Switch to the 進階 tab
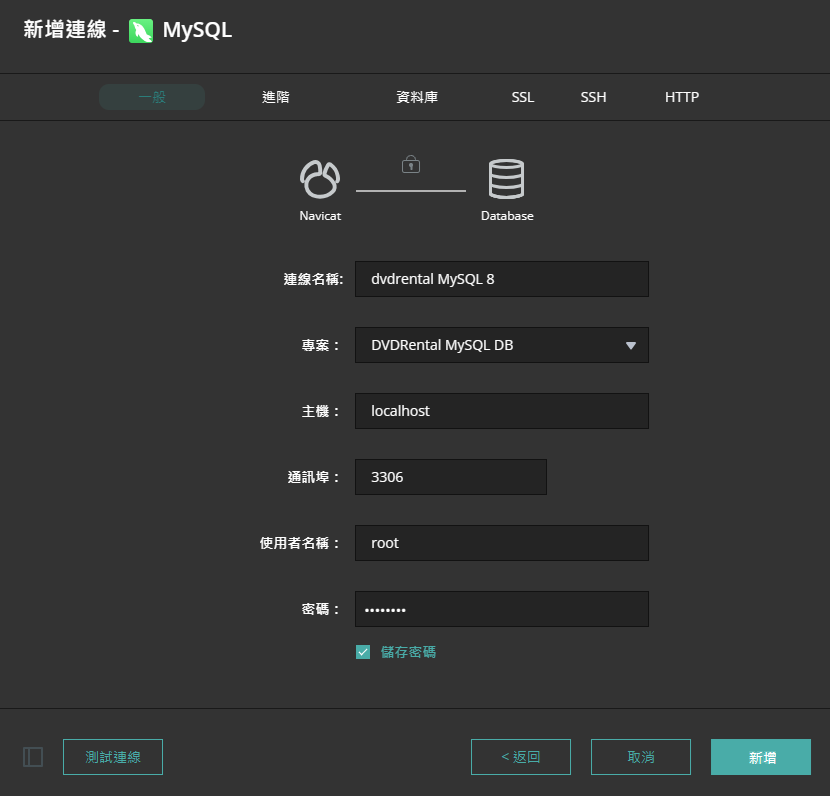This screenshot has height=796, width=830. point(276,97)
